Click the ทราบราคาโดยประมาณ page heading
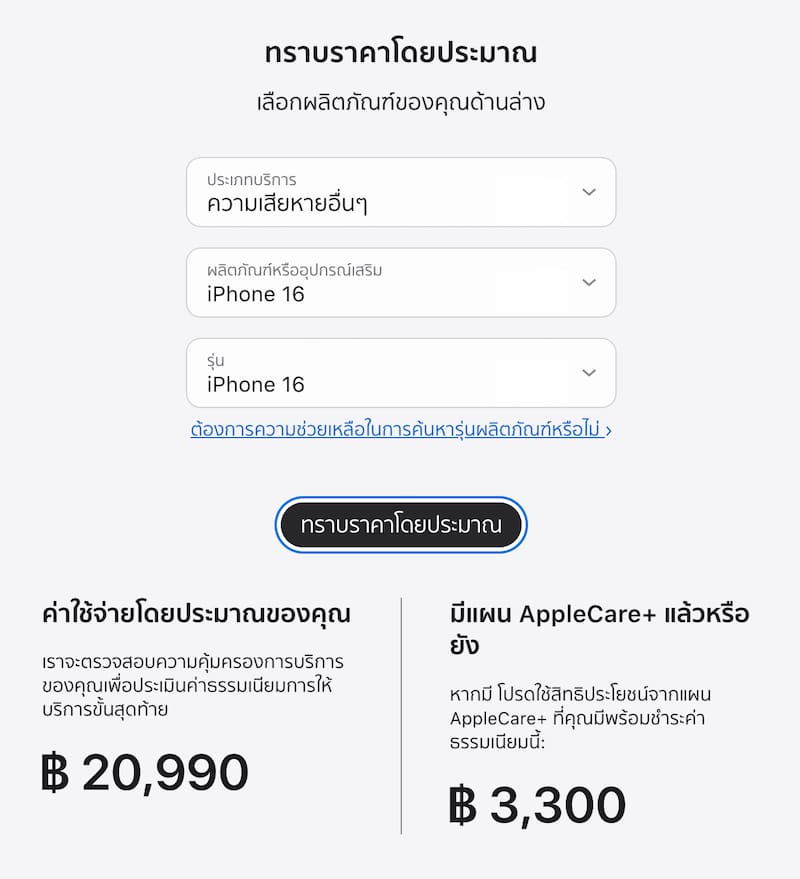Image resolution: width=800 pixels, height=879 pixels. click(401, 53)
